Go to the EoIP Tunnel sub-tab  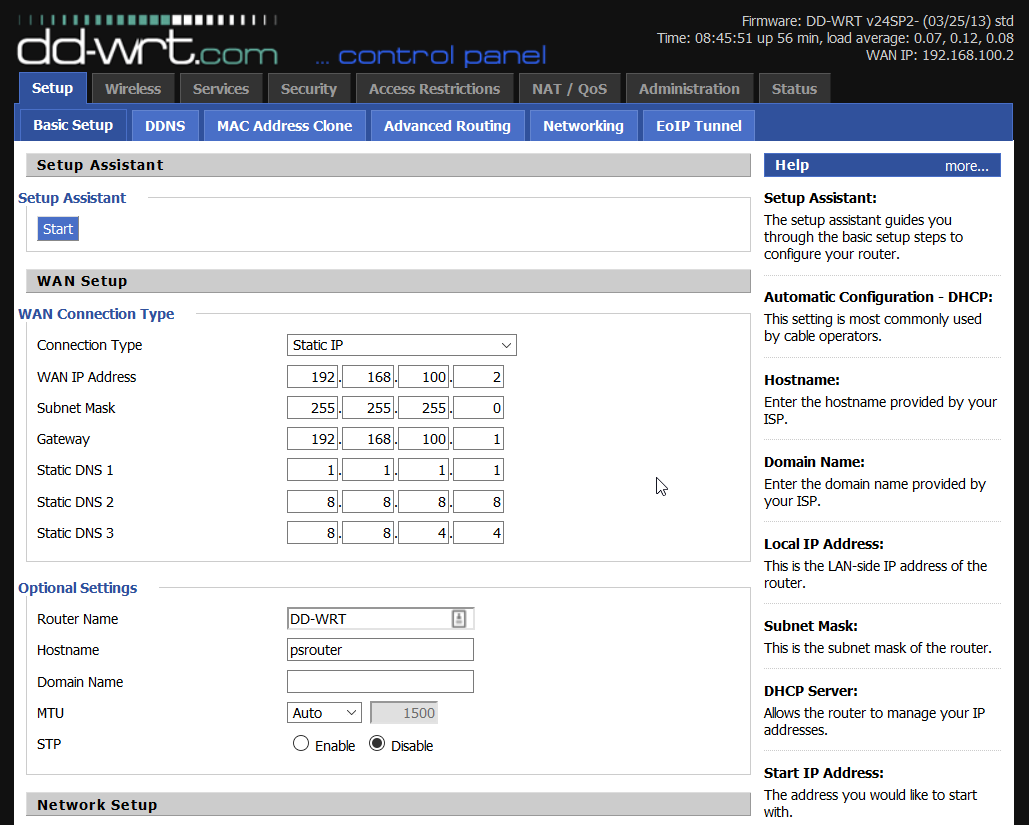tap(699, 125)
